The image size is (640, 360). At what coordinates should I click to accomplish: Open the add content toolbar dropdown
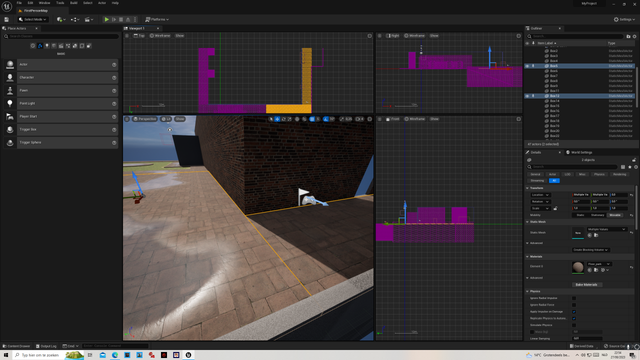[61, 19]
